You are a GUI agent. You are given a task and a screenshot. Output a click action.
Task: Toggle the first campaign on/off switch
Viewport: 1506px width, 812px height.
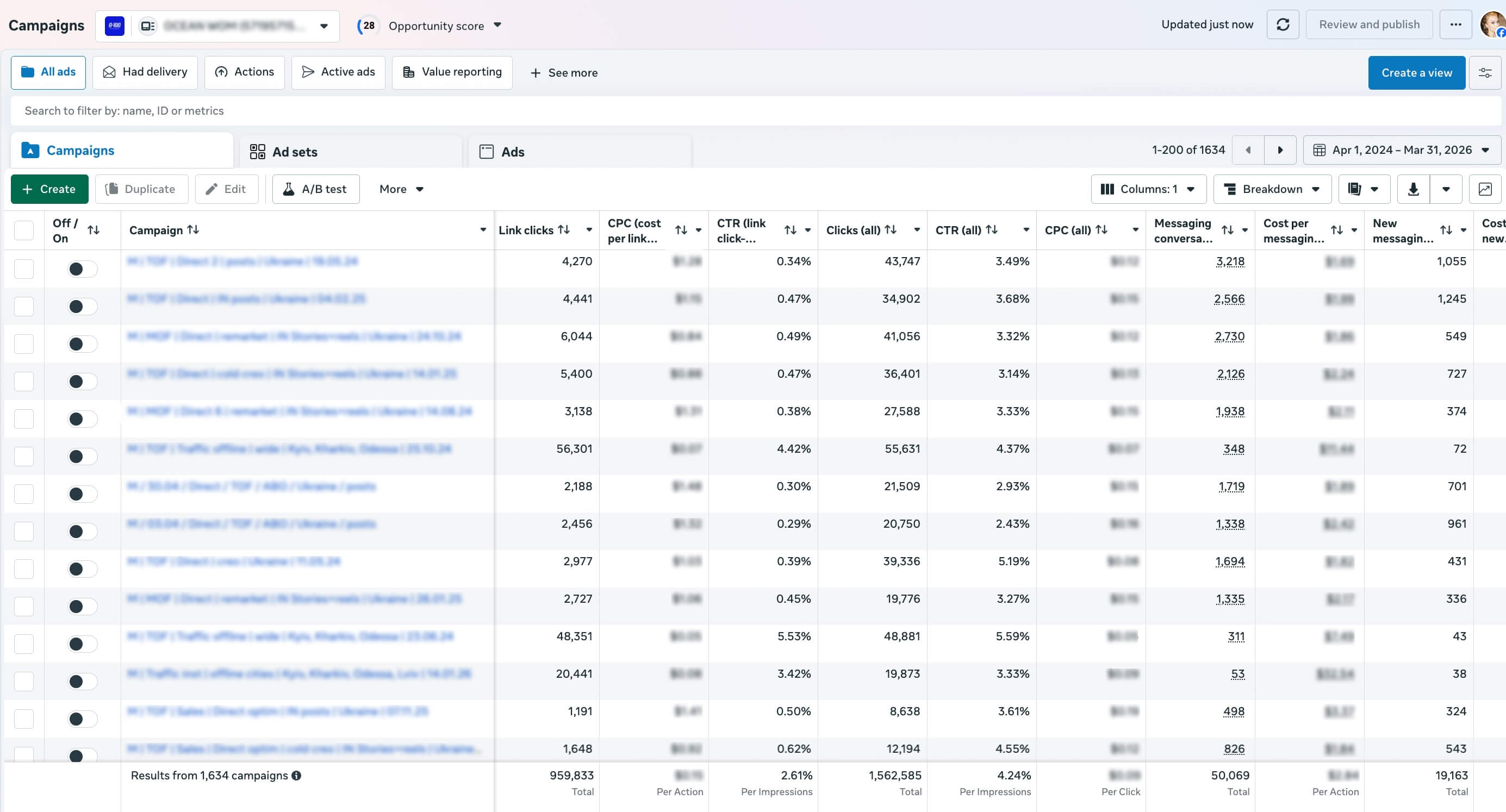coord(83,269)
